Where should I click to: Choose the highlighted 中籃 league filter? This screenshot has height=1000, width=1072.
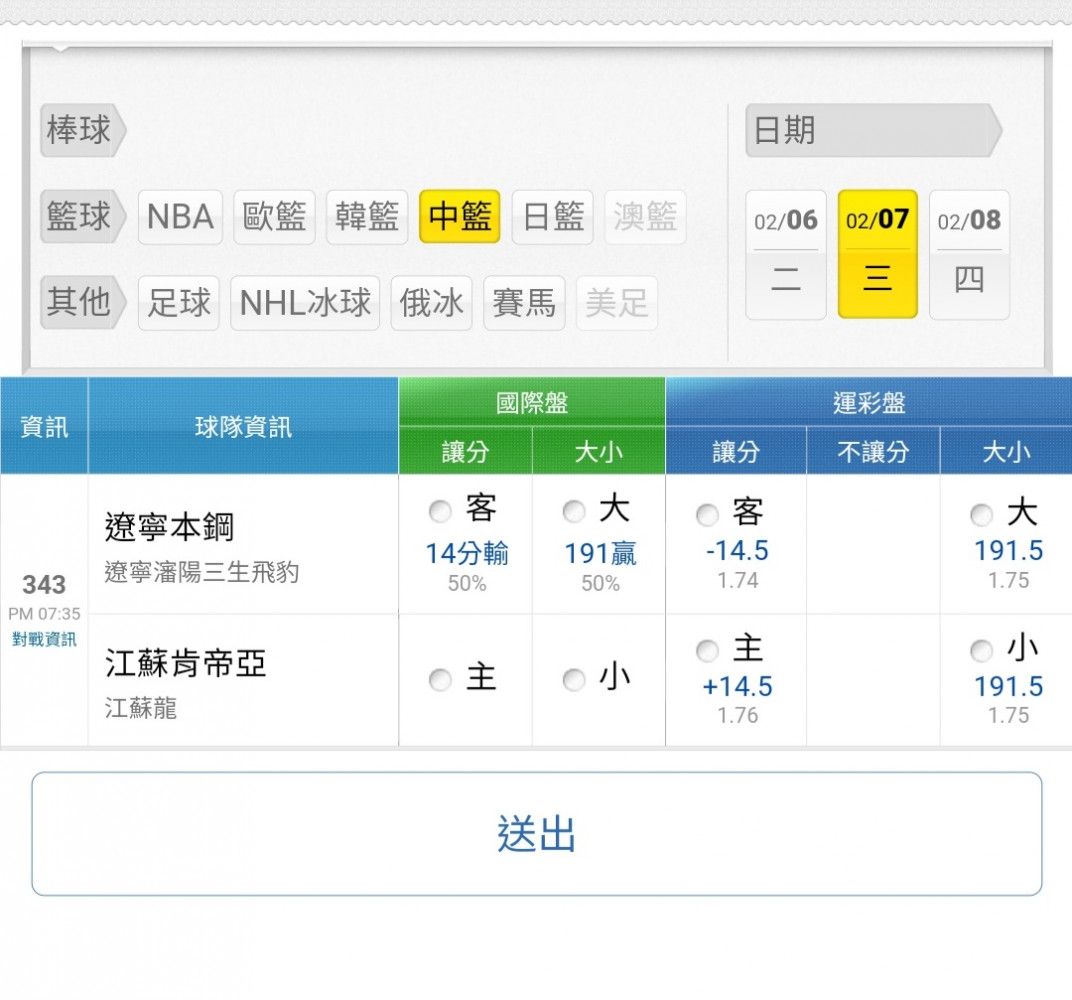460,217
